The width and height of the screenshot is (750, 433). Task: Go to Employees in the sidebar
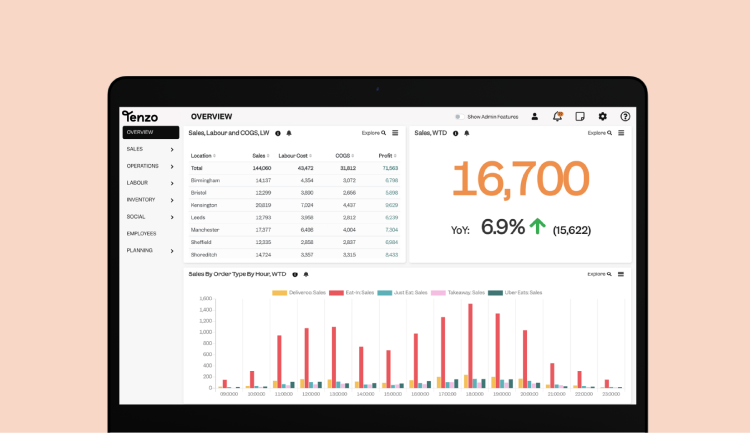tap(141, 233)
